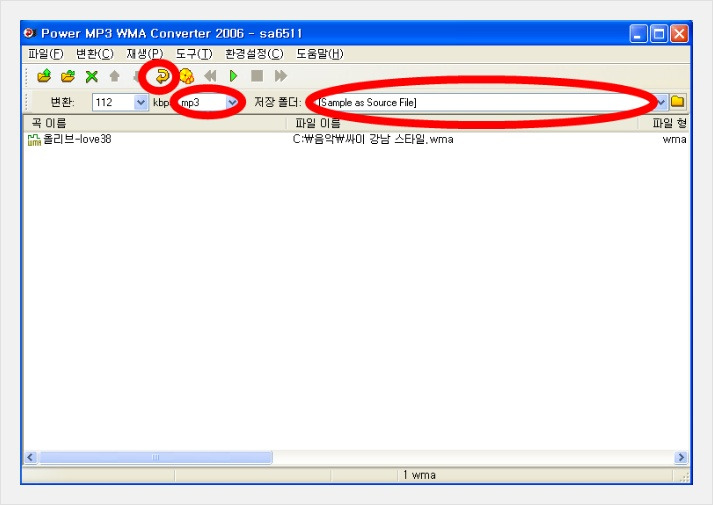The height and width of the screenshot is (505, 713).
Task: Click the yellow CD burn icon
Action: point(186,76)
